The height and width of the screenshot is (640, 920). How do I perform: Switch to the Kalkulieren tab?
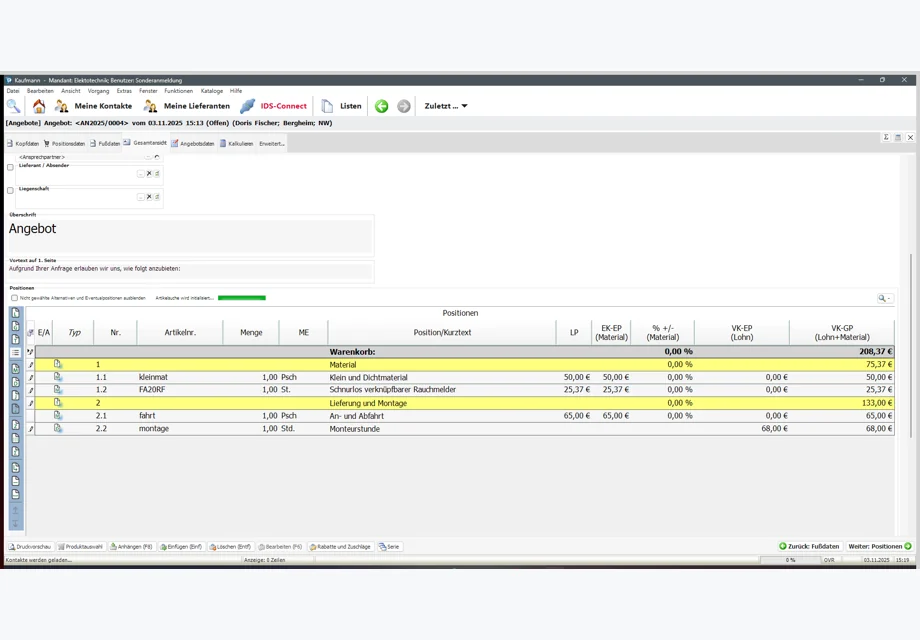[236, 143]
